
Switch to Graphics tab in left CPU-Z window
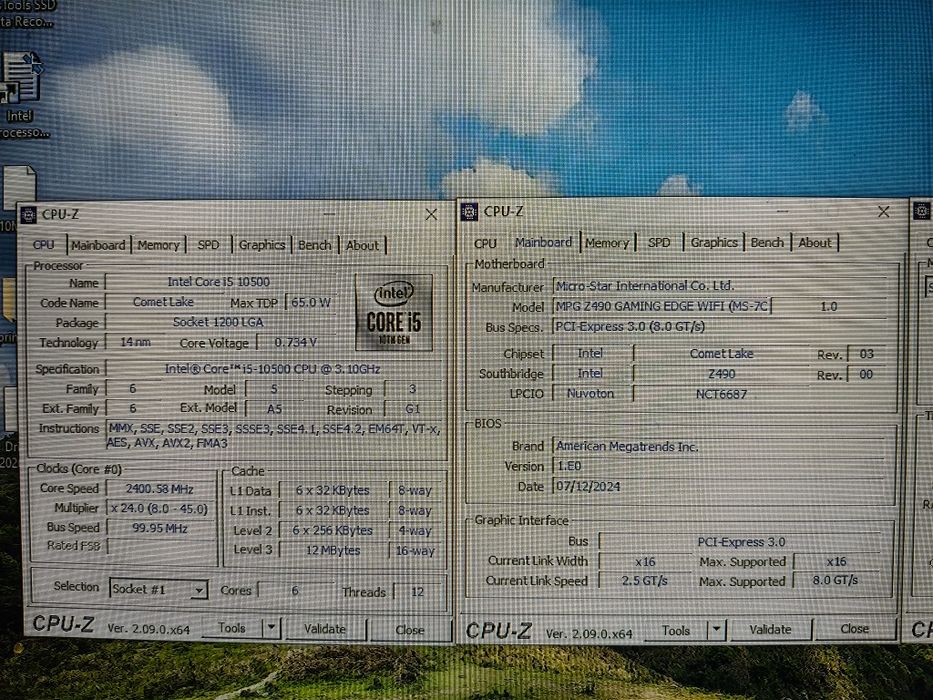click(x=262, y=245)
